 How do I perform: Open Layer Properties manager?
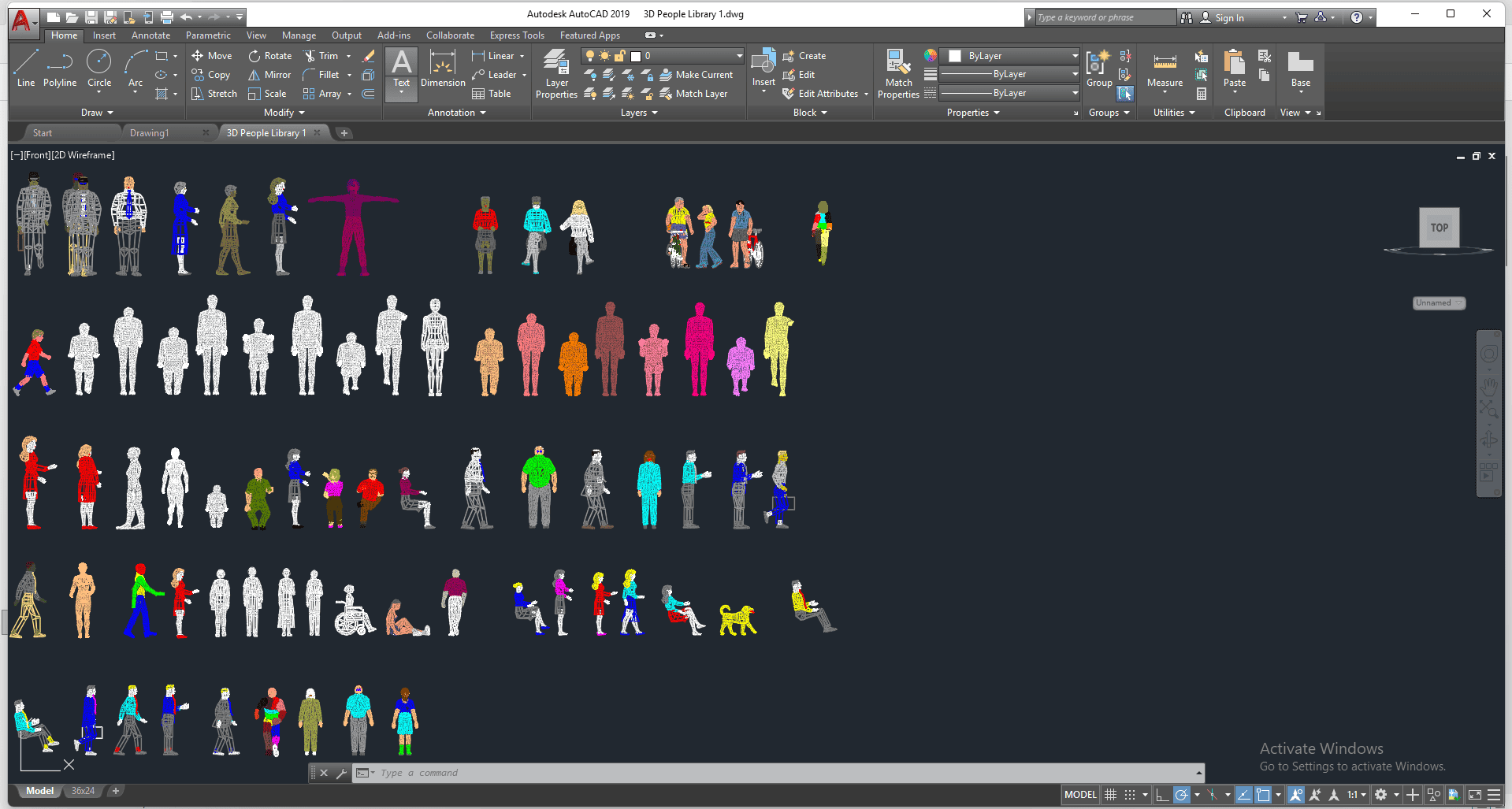point(556,73)
